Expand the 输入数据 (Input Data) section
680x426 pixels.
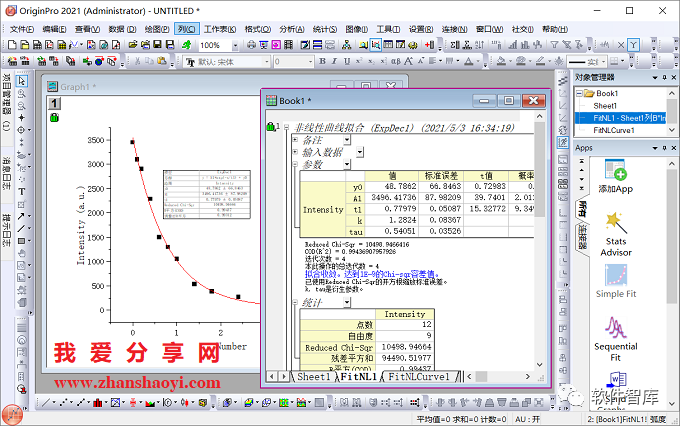click(x=295, y=152)
